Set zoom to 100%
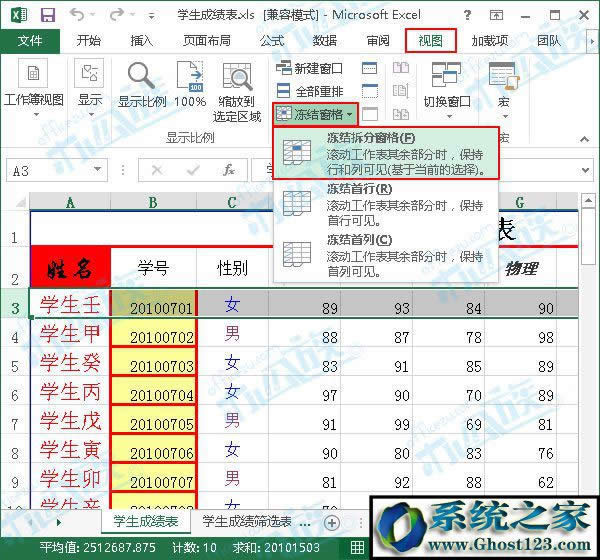The width and height of the screenshot is (600, 560). [x=190, y=85]
